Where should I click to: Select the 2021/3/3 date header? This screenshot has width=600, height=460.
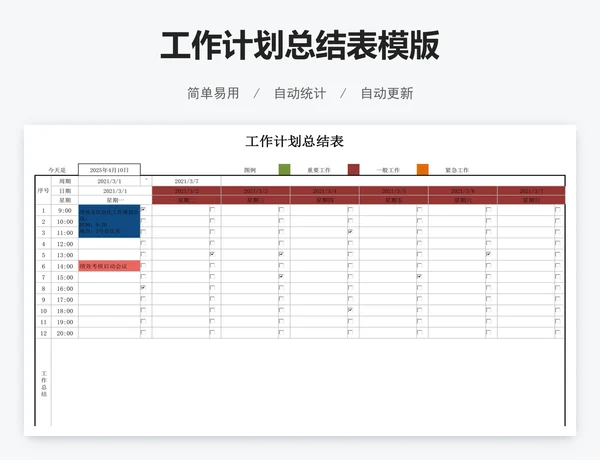point(256,191)
